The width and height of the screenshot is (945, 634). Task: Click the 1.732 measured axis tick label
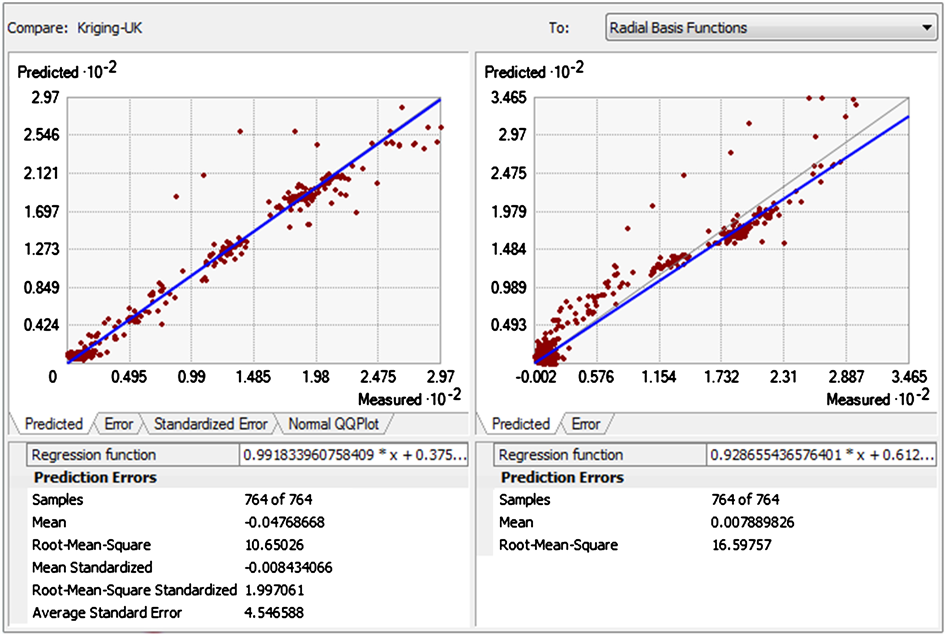(x=721, y=377)
